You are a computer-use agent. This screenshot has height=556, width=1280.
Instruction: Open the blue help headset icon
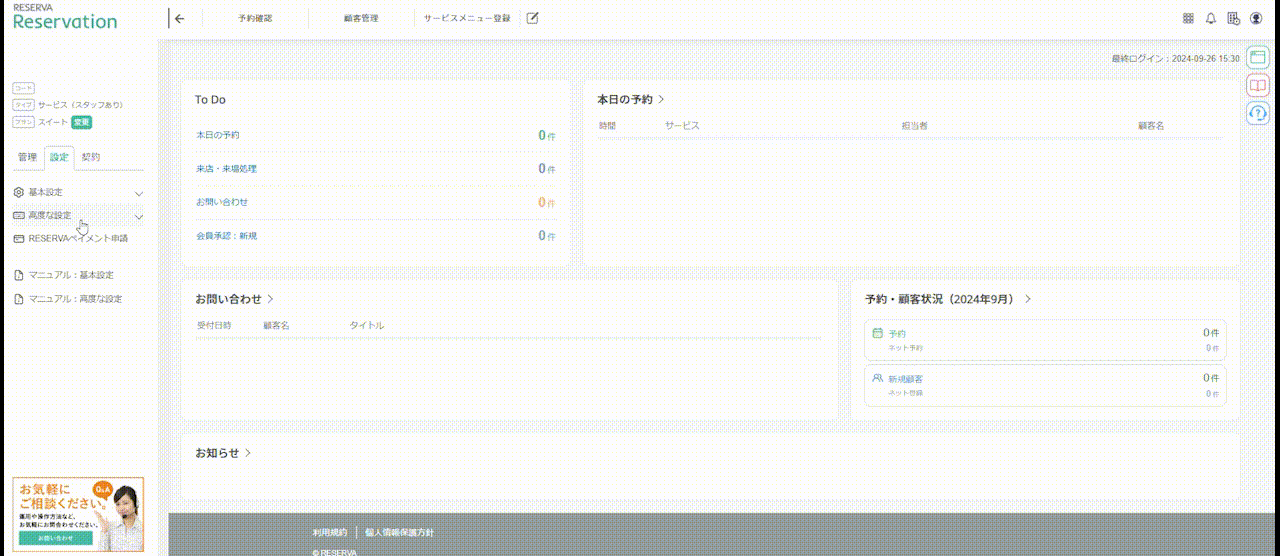pyautogui.click(x=1257, y=114)
